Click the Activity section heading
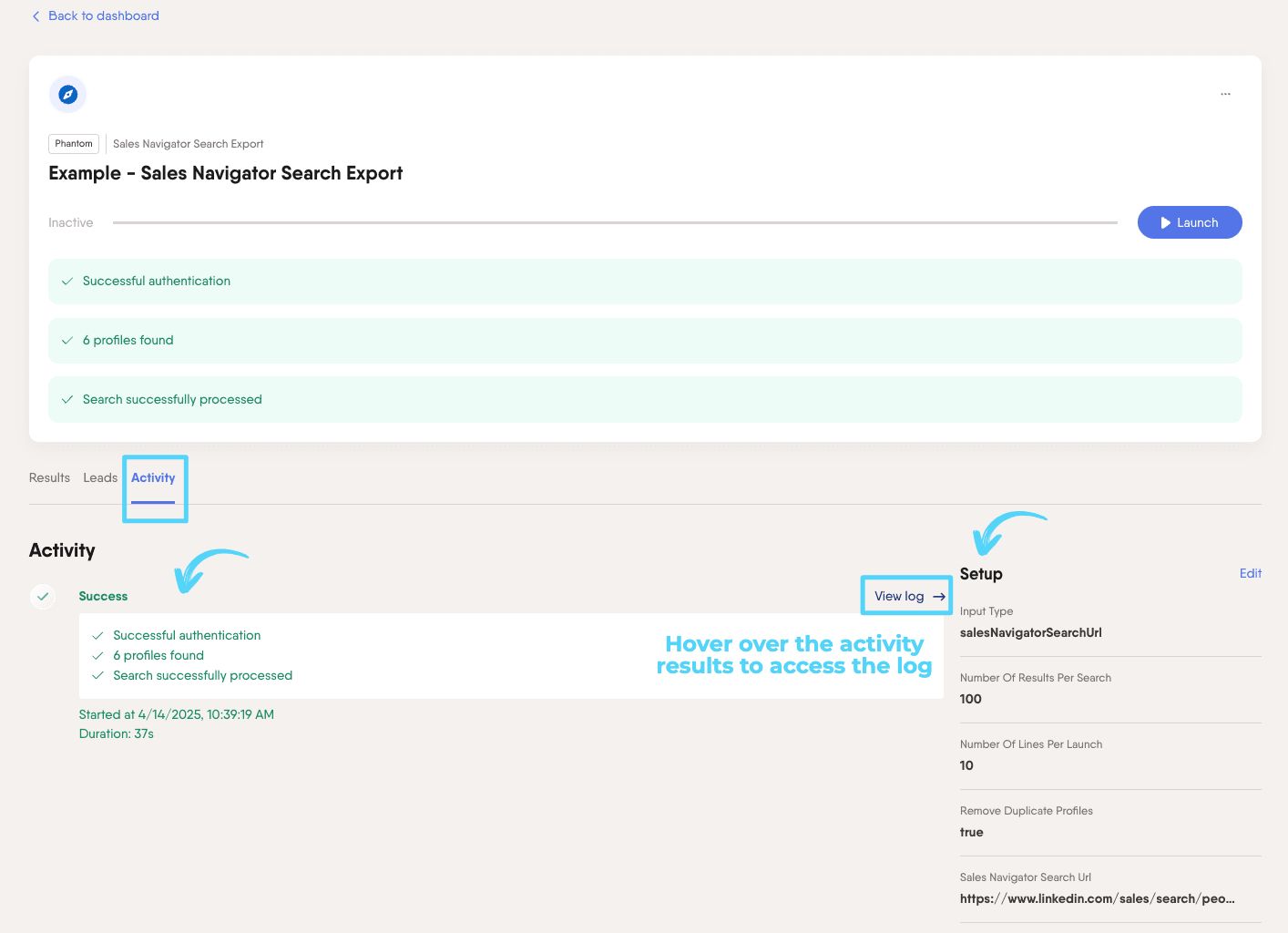 click(62, 550)
